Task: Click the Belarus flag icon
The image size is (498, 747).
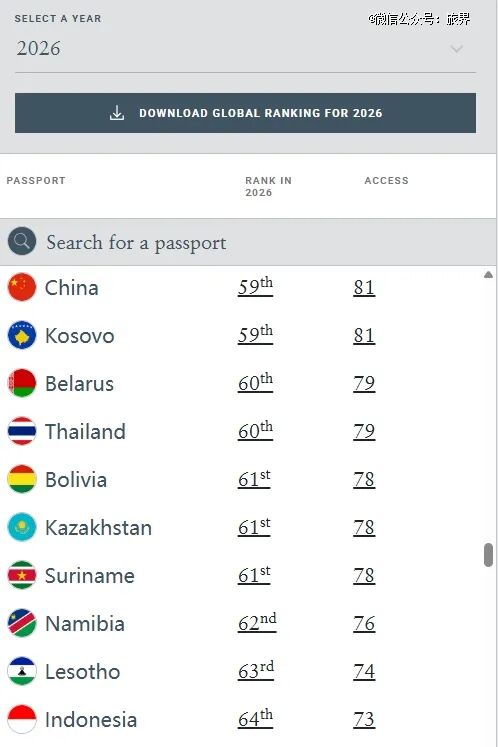Action: (22, 384)
